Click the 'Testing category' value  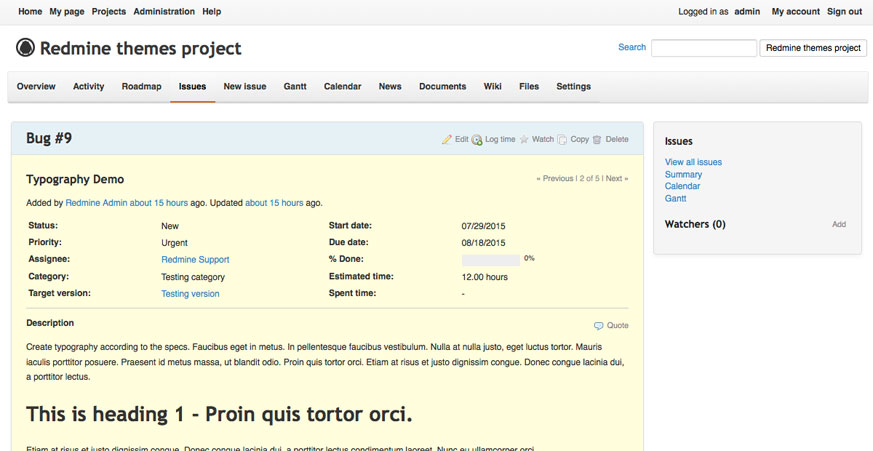click(x=193, y=277)
